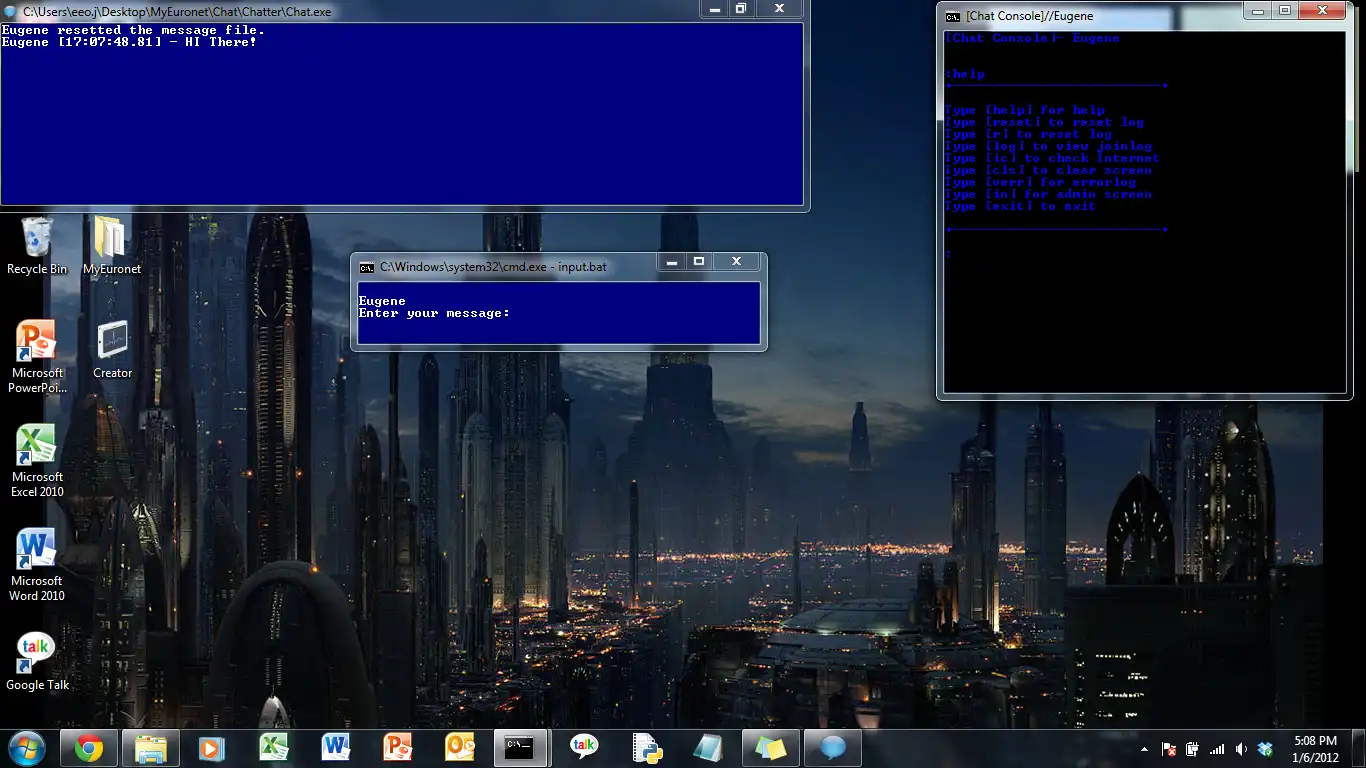
Task: Click the "Type [cls] to clear screen" line
Action: coord(1048,170)
